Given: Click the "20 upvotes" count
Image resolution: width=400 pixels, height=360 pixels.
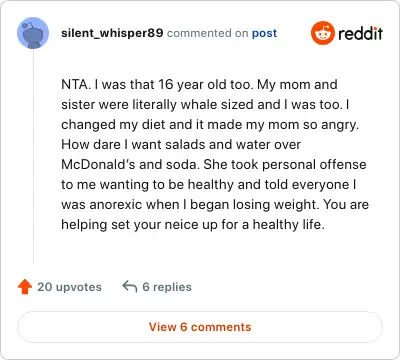Looking at the screenshot, I should [69, 287].
